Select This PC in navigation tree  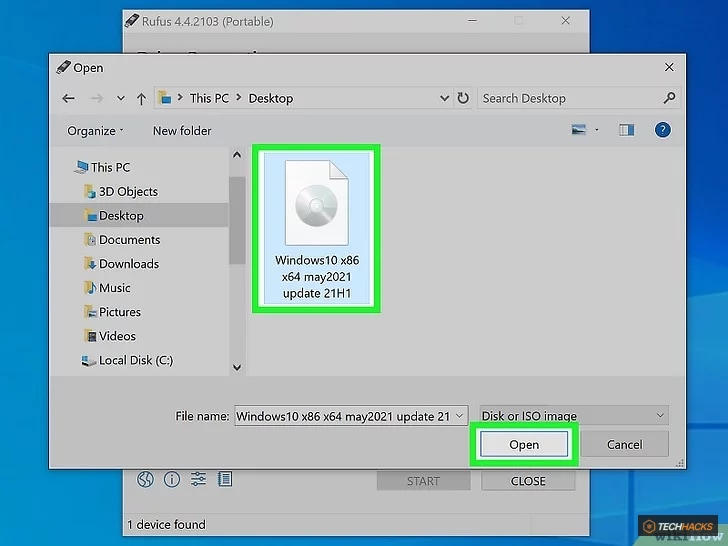pos(103,167)
